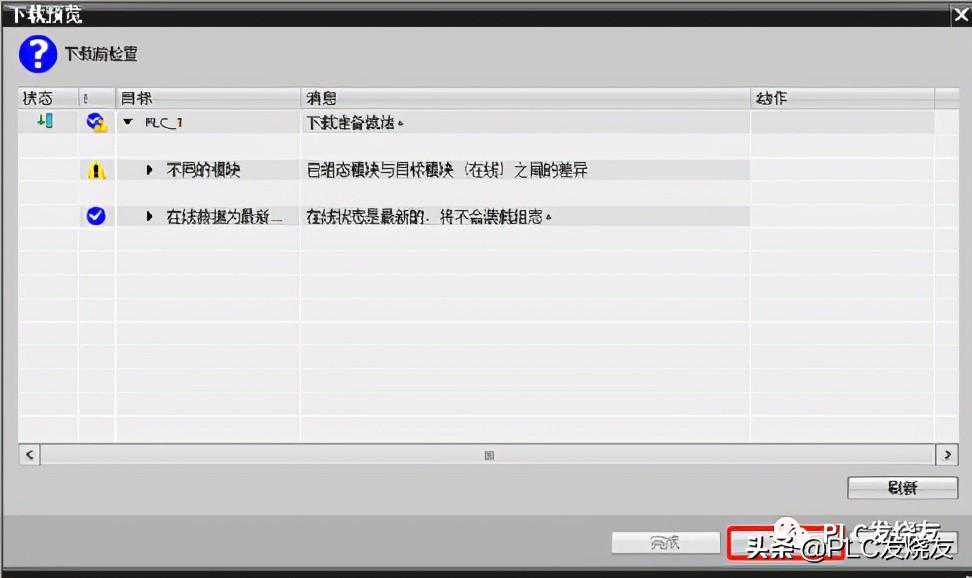Click the 动作 column header
Screen dimensions: 972x578
point(840,98)
